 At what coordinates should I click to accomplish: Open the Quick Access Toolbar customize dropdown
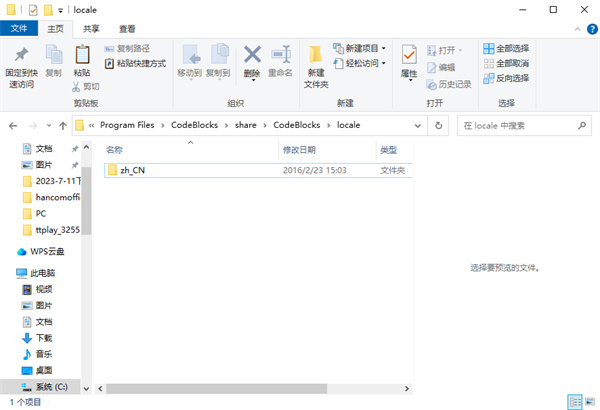[x=60, y=10]
